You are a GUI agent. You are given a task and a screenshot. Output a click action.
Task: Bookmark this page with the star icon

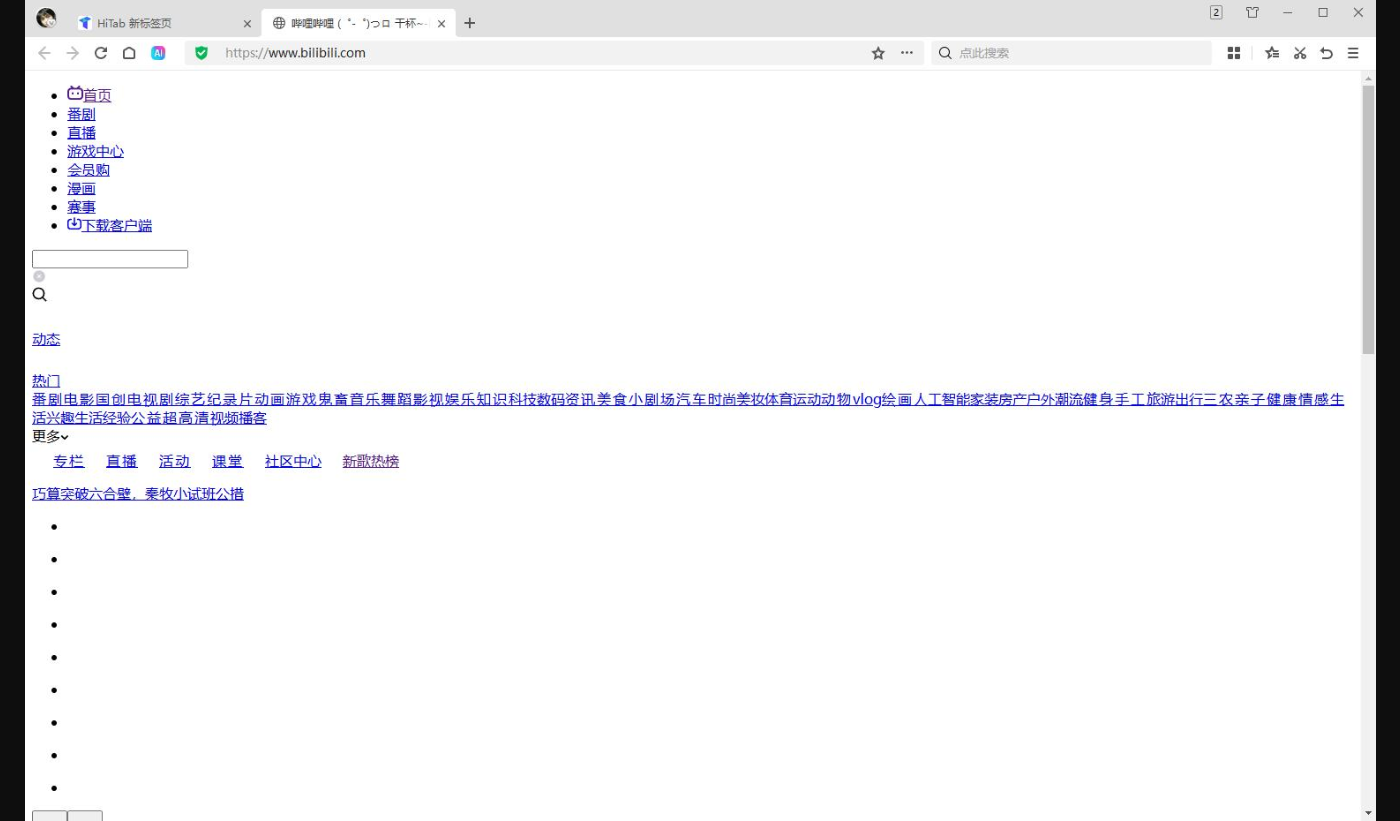pos(878,53)
